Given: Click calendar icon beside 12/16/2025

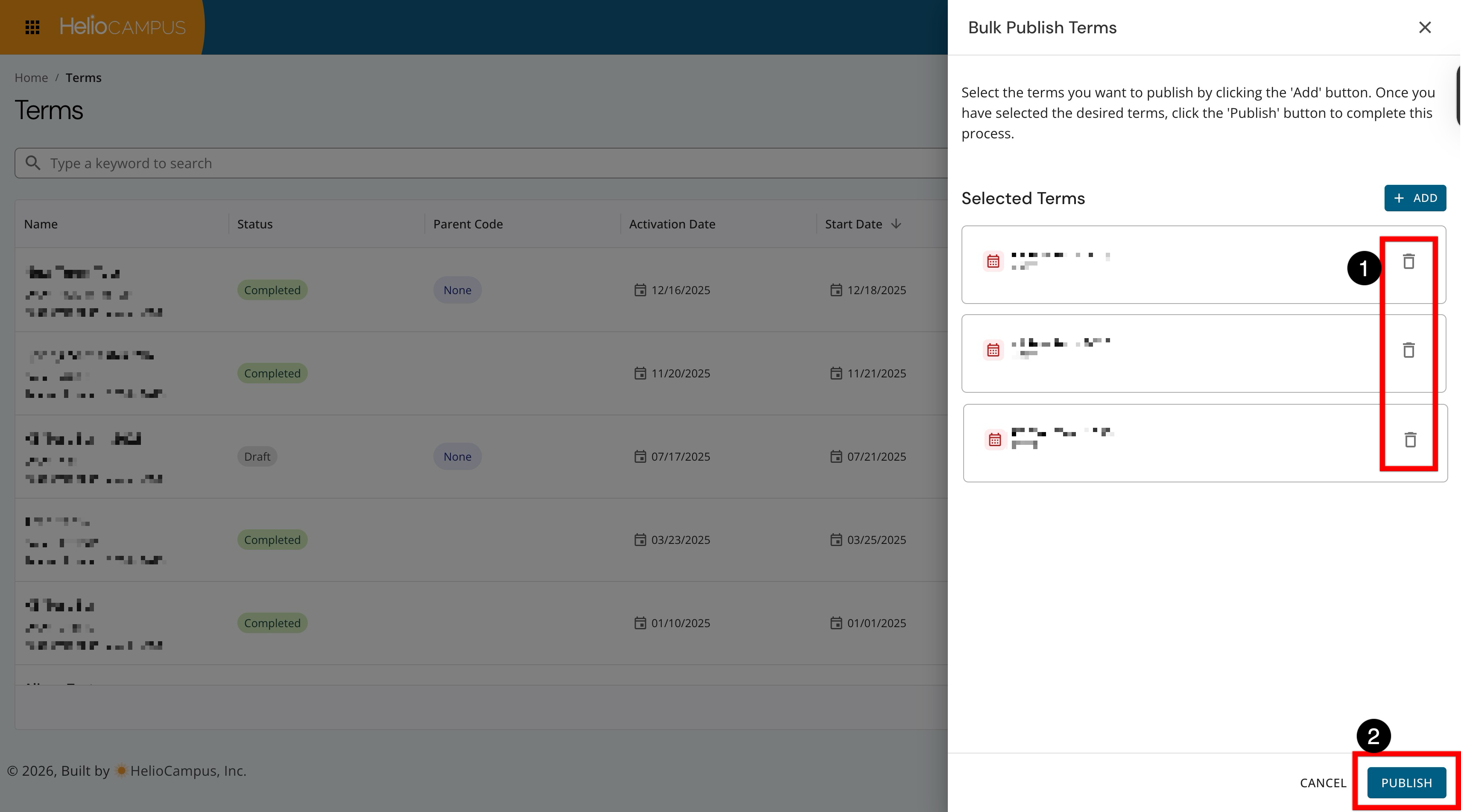Looking at the screenshot, I should coord(640,290).
